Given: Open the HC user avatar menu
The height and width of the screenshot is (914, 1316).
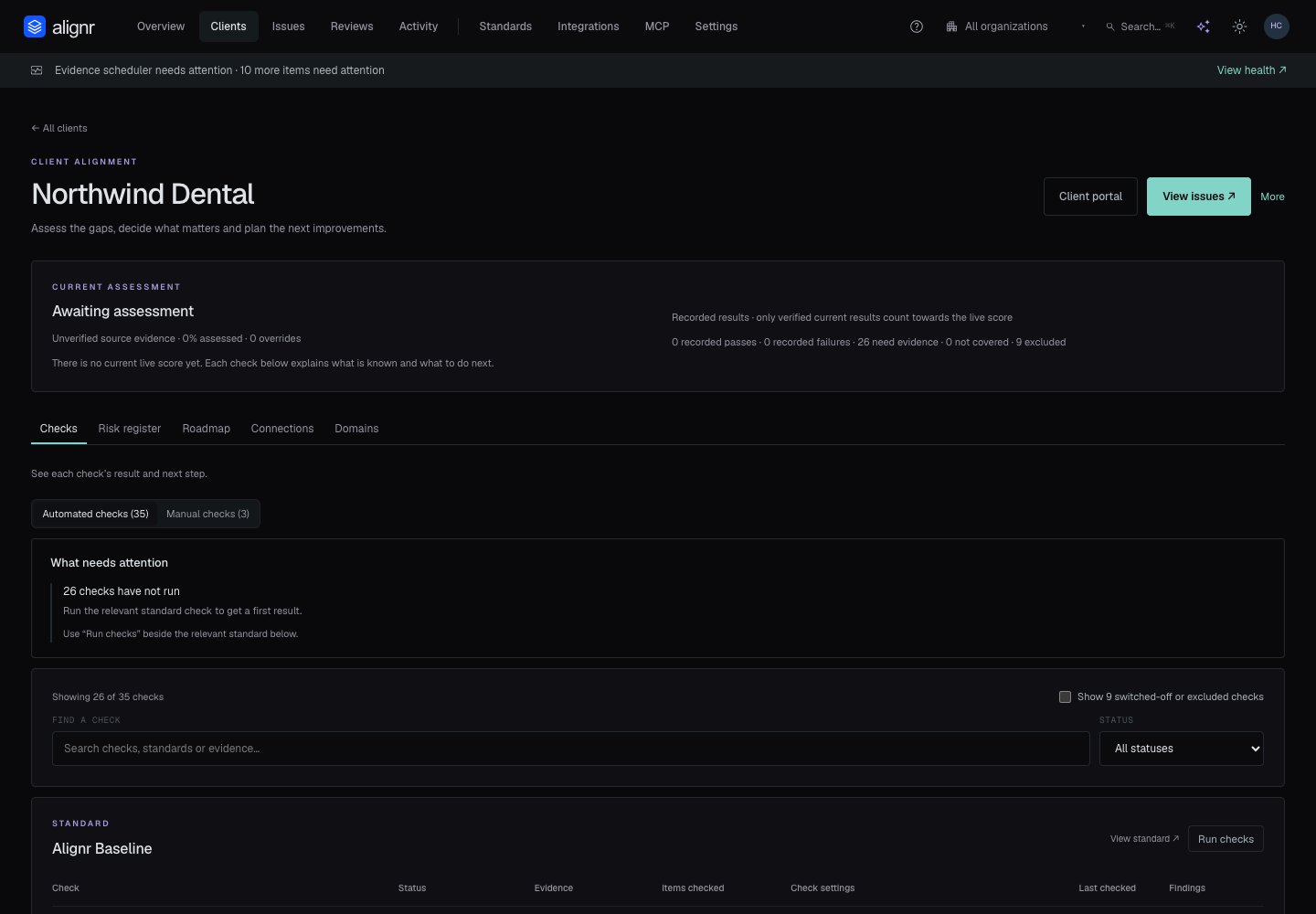Looking at the screenshot, I should click(x=1277, y=27).
